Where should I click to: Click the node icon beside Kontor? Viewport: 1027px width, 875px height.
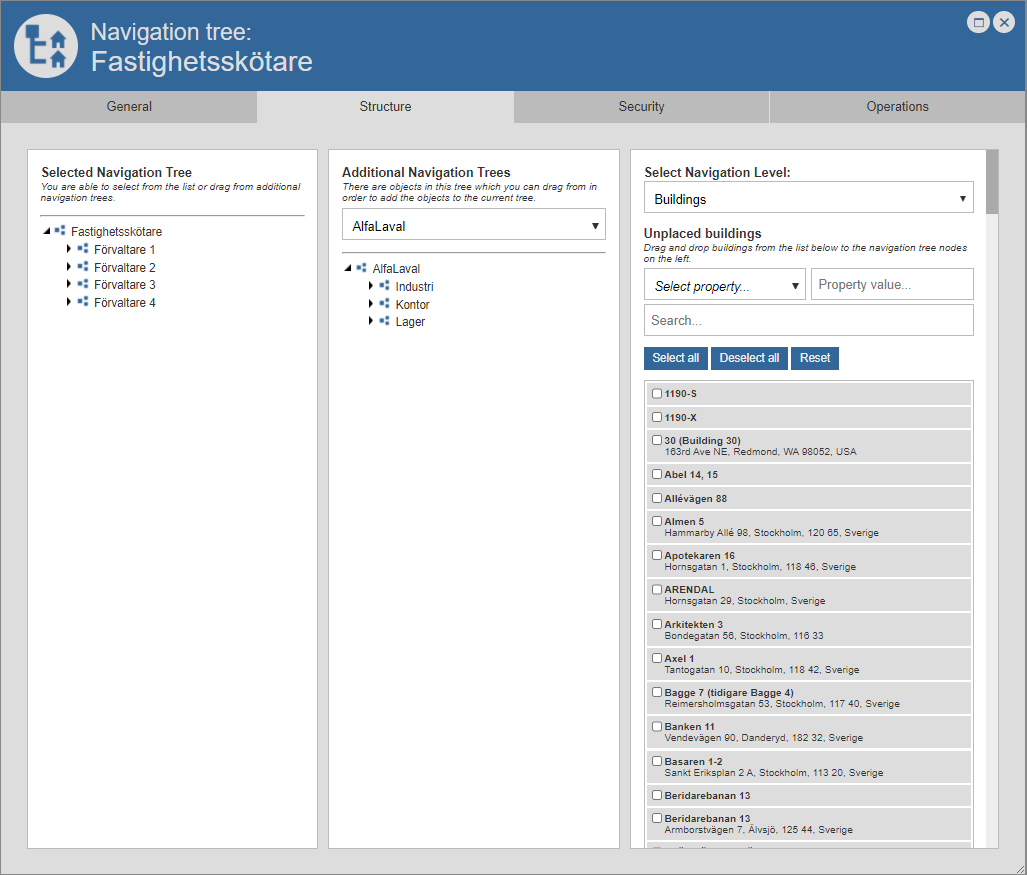pos(384,303)
